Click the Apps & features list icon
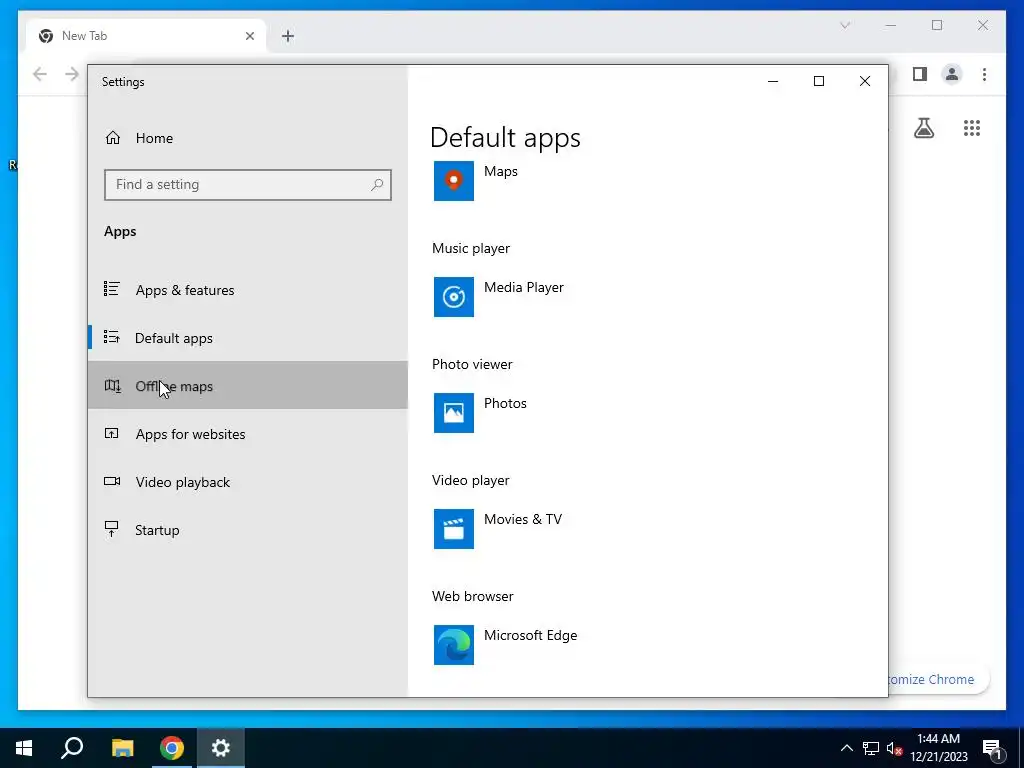Screen dimensions: 1024x768 (112, 289)
